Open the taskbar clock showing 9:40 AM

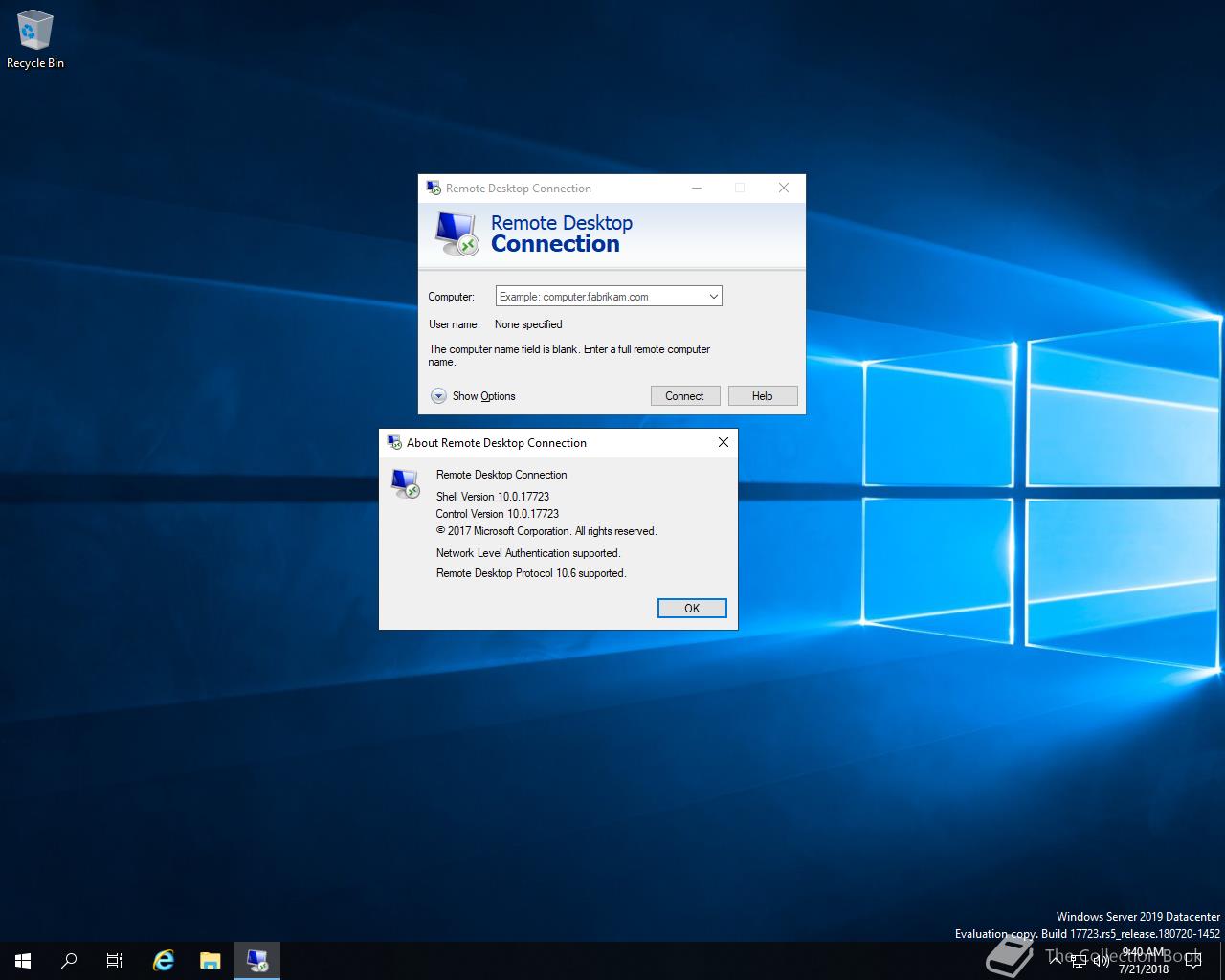tap(1144, 961)
